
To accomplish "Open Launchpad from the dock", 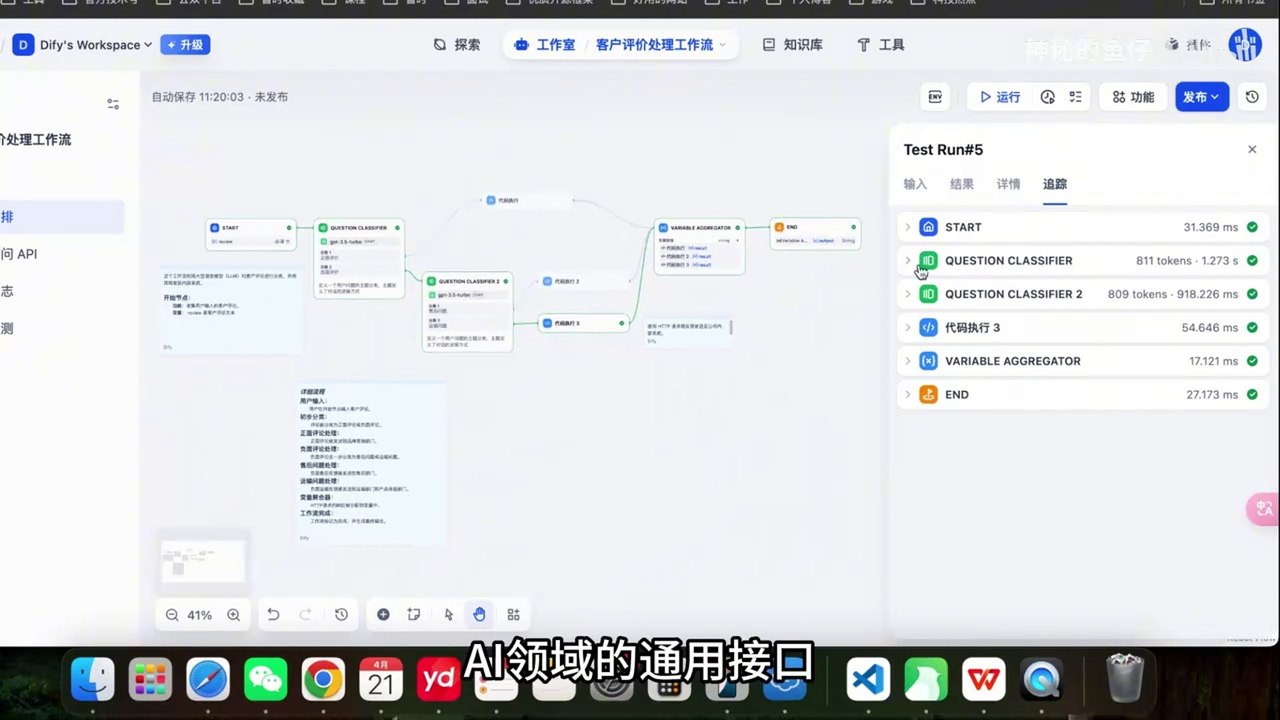I will pos(151,680).
